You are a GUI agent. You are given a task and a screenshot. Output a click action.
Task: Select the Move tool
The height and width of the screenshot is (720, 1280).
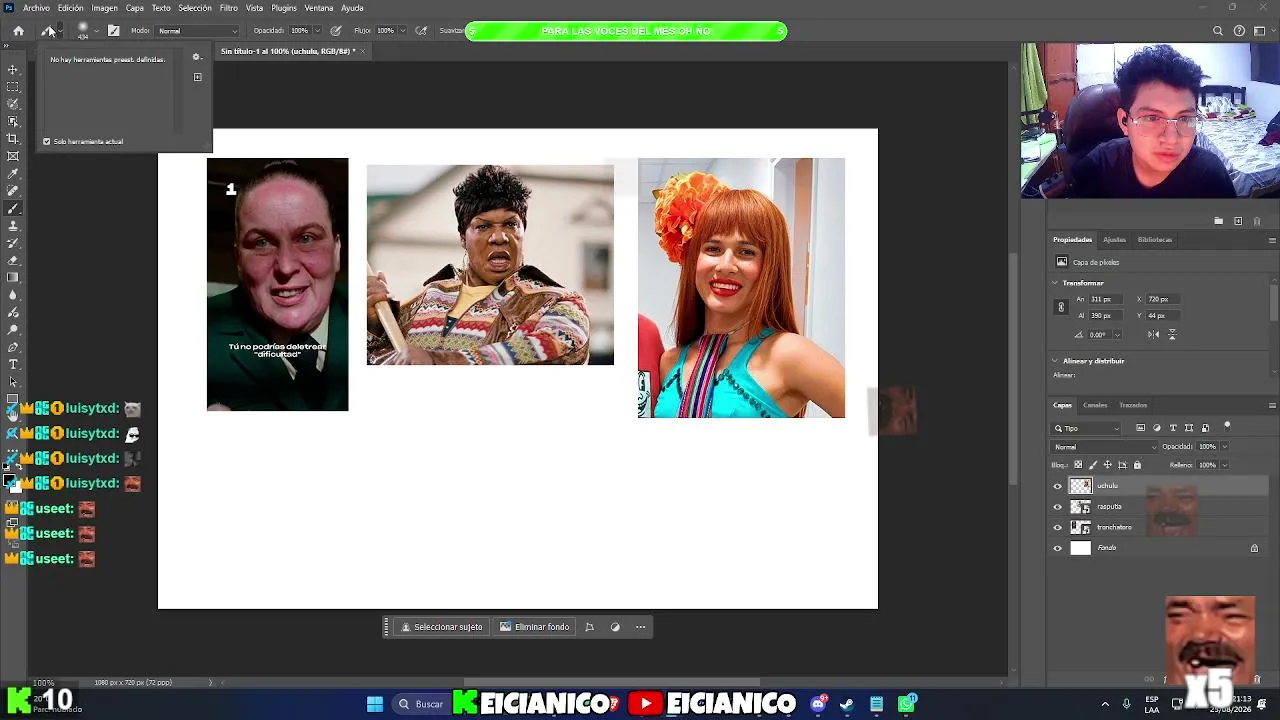pos(13,69)
